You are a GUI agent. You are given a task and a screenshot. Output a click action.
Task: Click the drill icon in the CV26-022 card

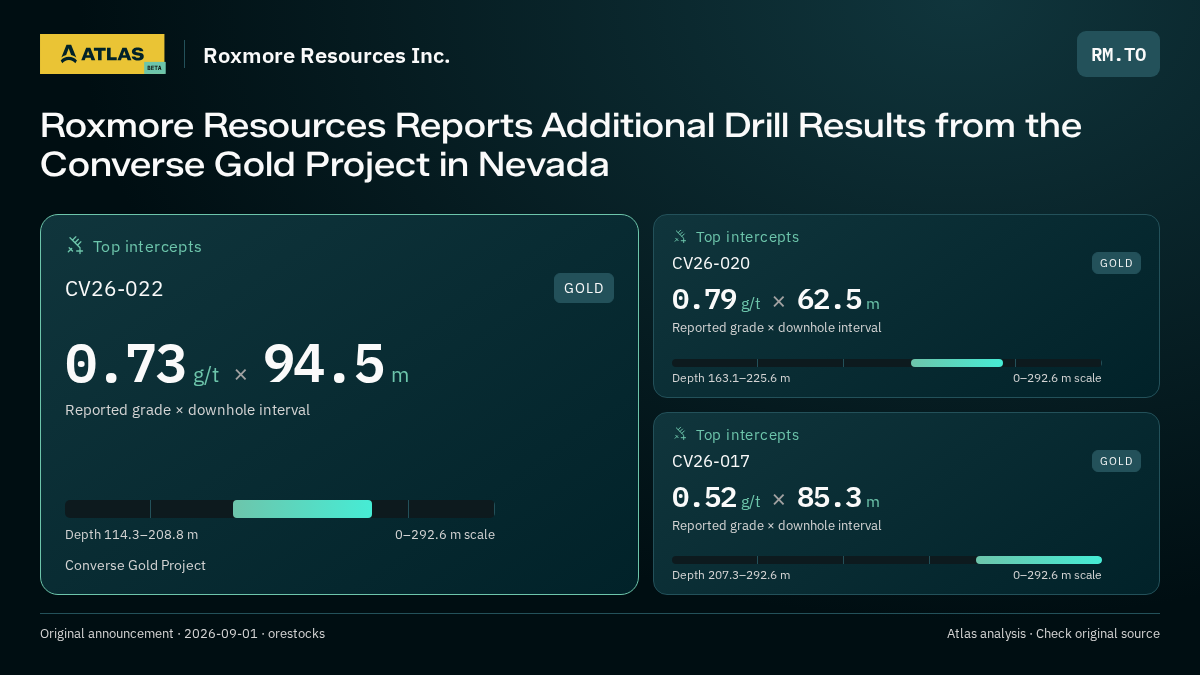(75, 245)
